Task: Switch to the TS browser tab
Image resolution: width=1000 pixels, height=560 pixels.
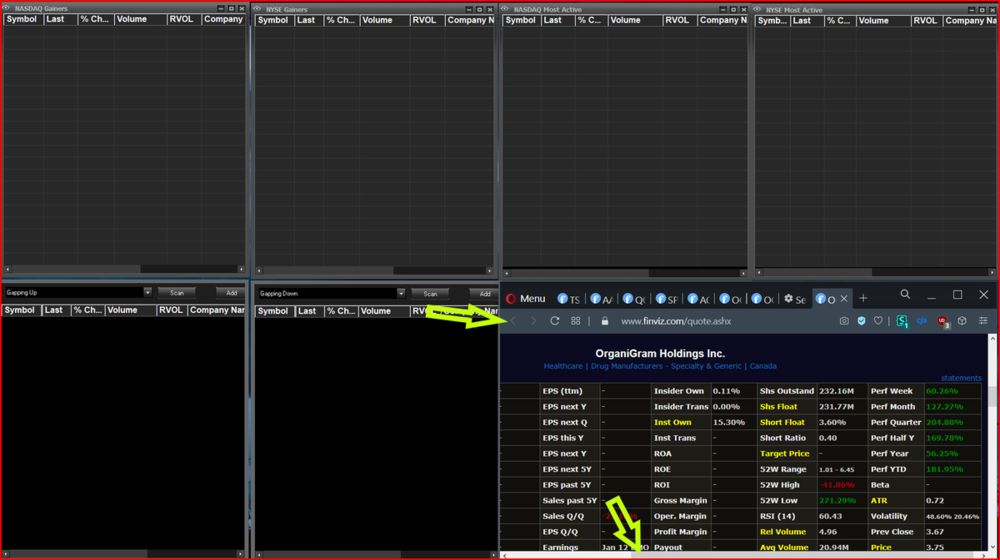Action: pos(568,298)
